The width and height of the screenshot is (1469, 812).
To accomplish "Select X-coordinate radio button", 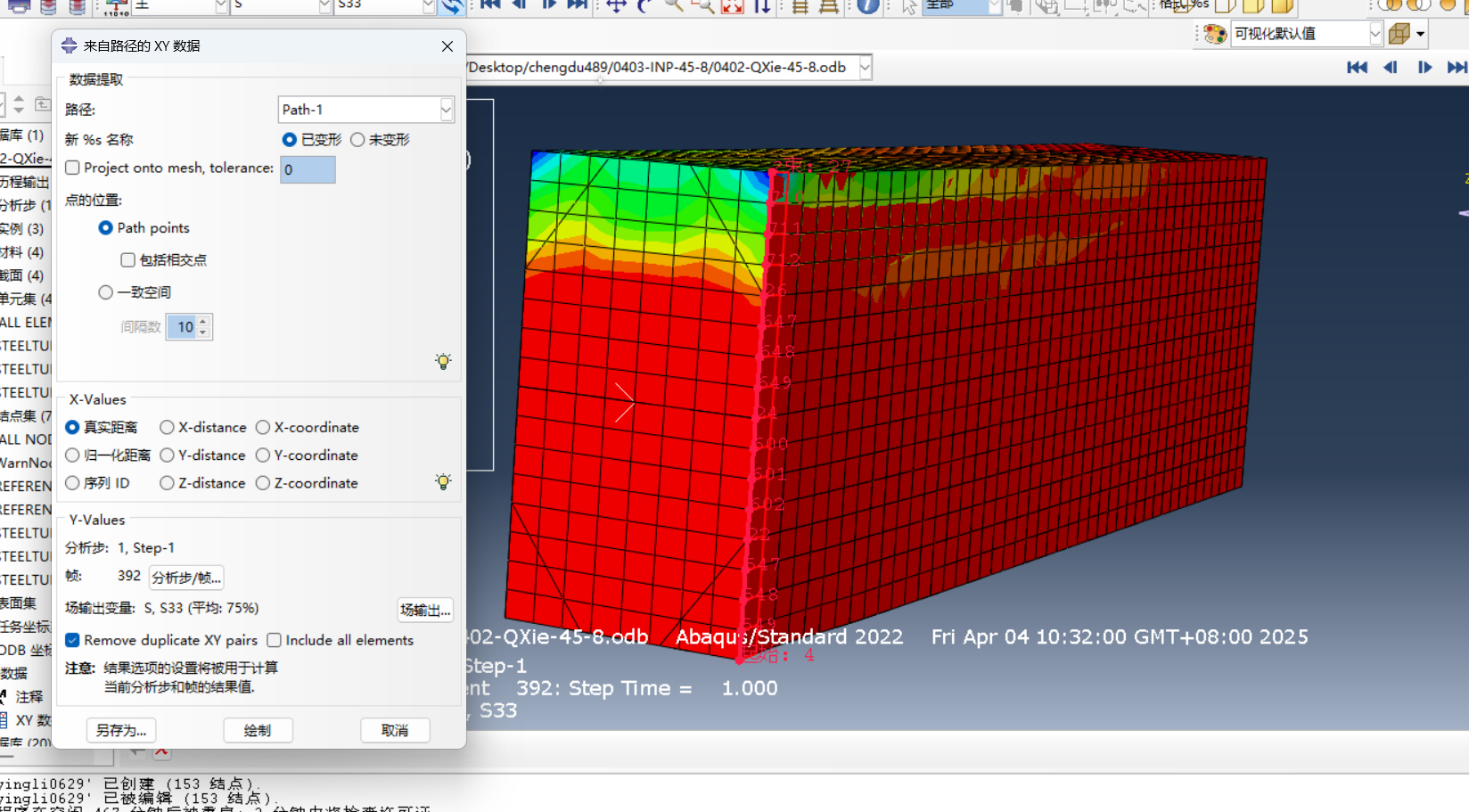I will [263, 428].
